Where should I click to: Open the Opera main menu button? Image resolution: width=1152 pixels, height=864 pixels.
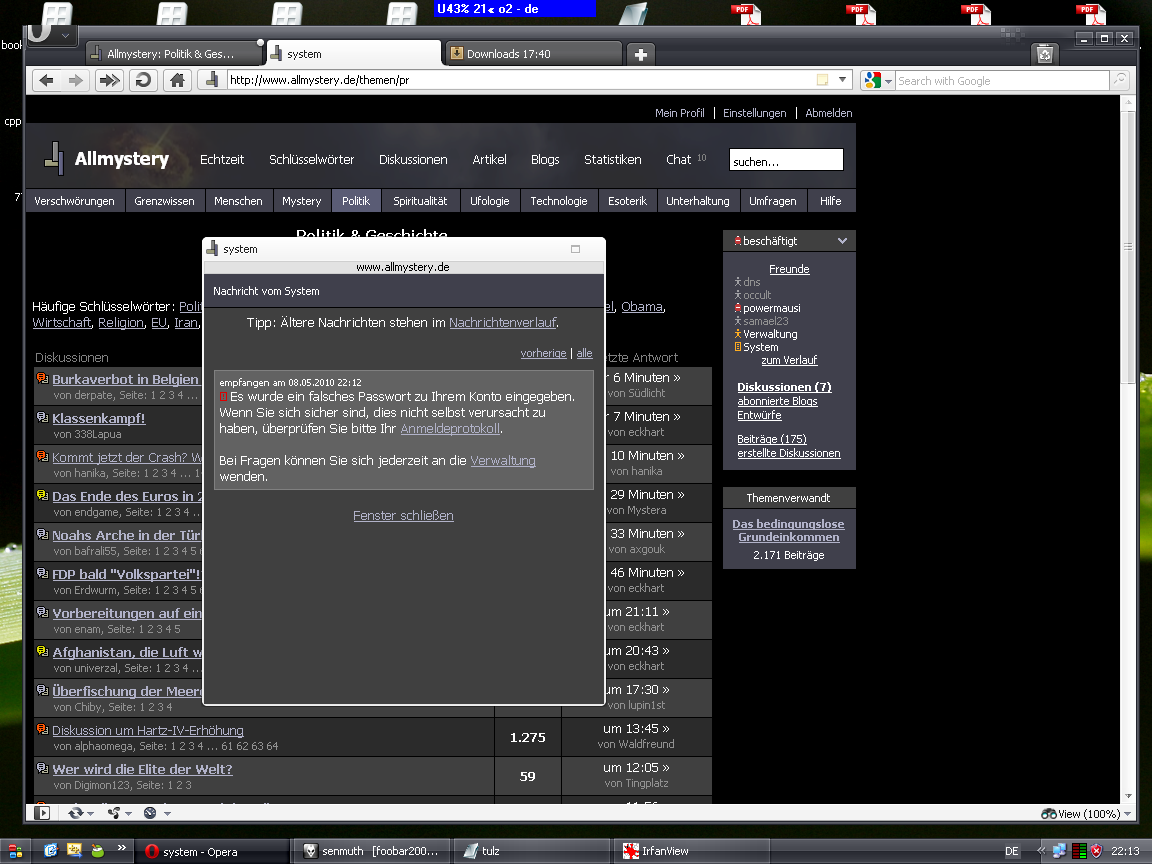click(51, 35)
